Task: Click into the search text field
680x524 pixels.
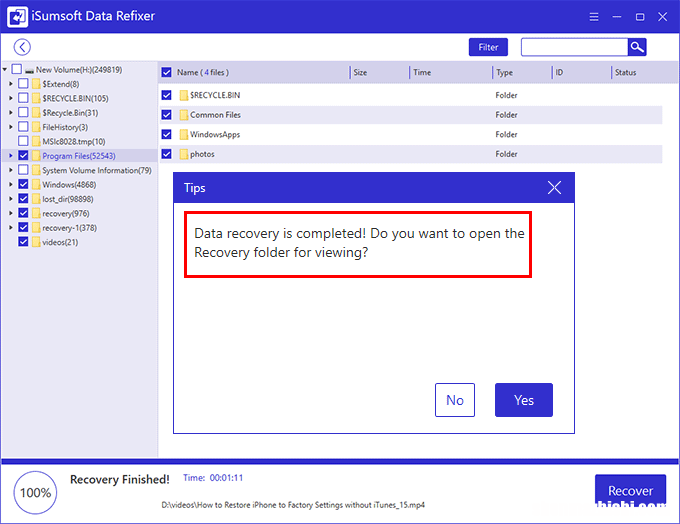Action: tap(574, 47)
